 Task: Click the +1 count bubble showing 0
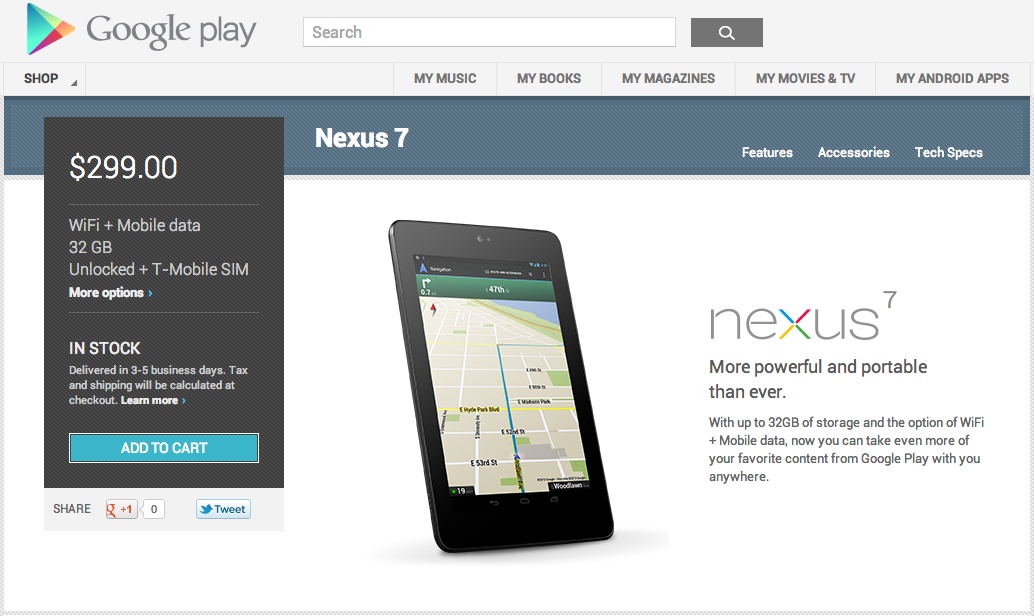pos(153,509)
